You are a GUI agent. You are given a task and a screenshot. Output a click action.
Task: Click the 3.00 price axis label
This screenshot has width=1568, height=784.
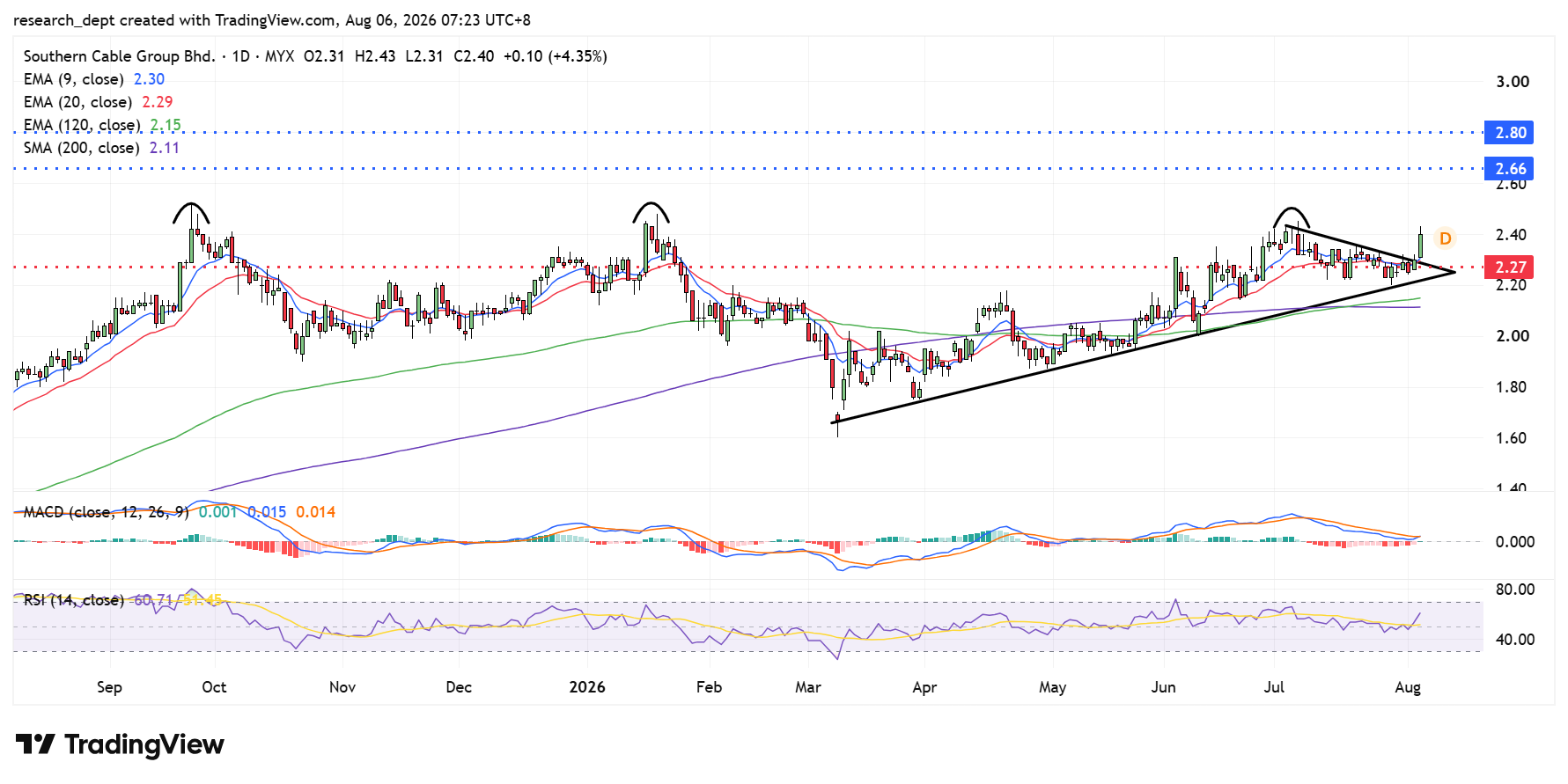(x=1513, y=82)
